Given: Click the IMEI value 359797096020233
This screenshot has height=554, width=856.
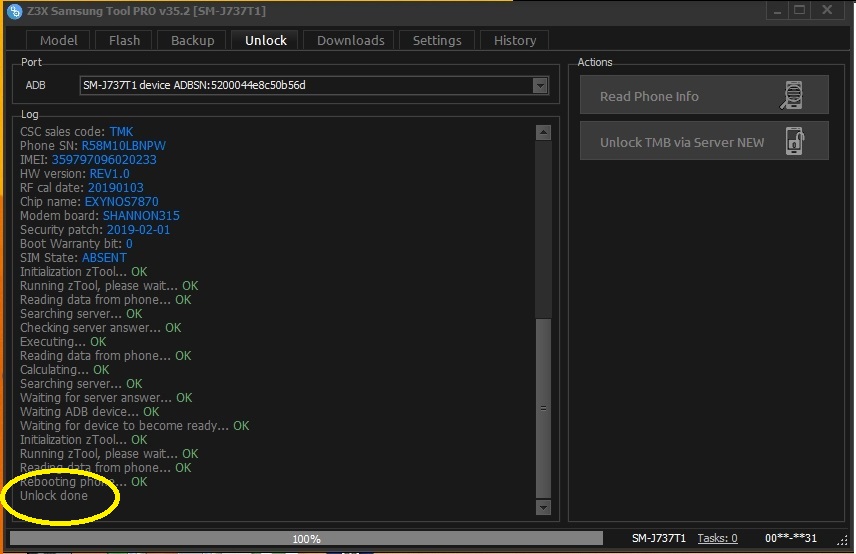Looking at the screenshot, I should pos(104,159).
